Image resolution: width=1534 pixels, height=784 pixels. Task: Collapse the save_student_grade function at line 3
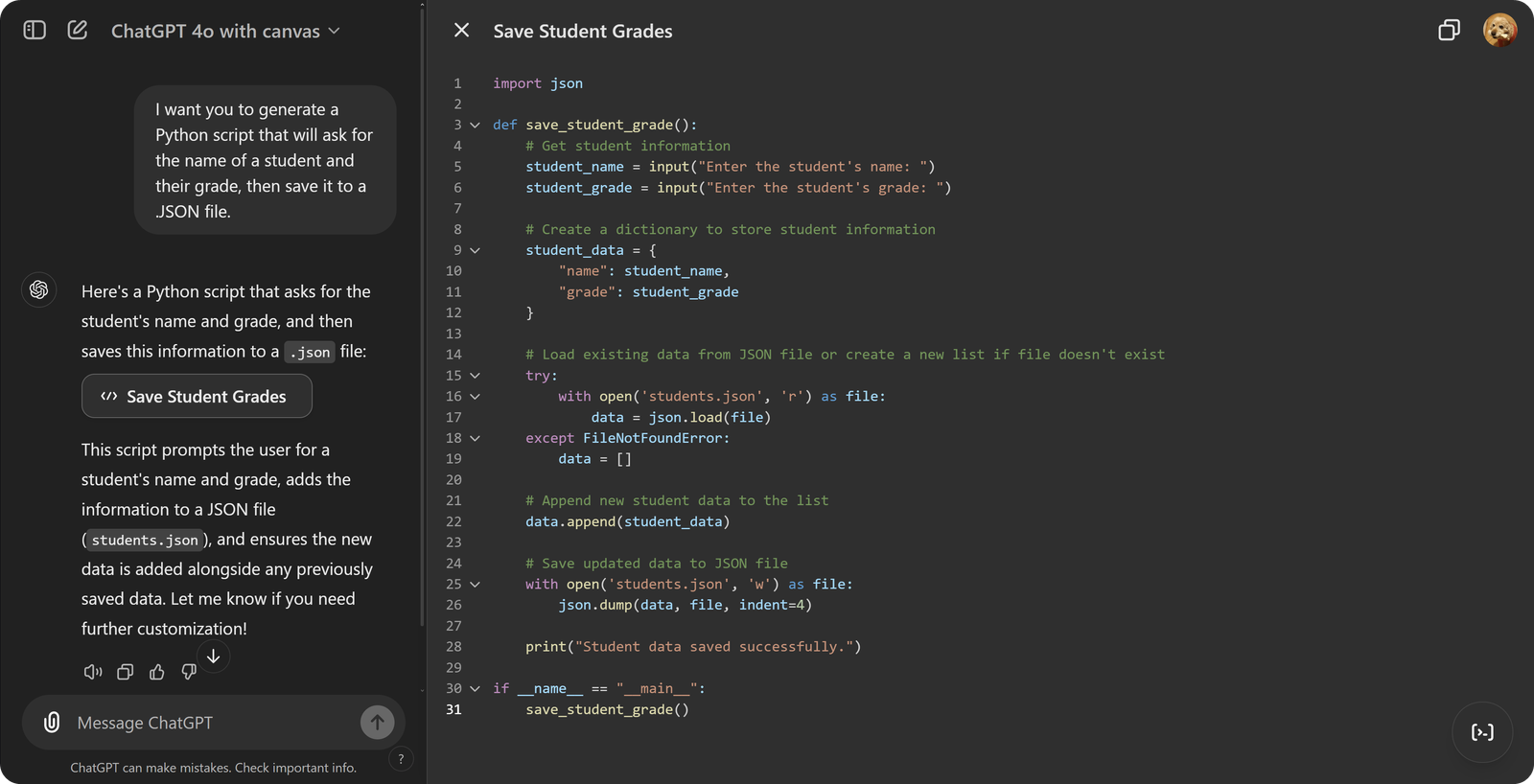475,126
